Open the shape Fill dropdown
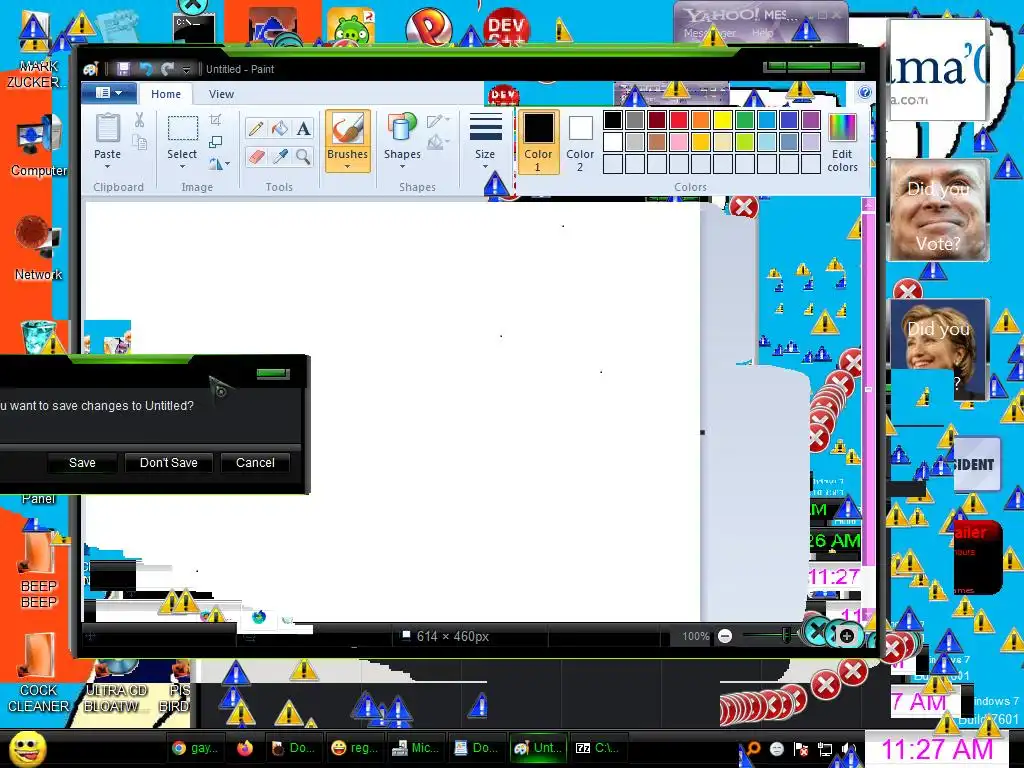The width and height of the screenshot is (1024, 768). [438, 142]
